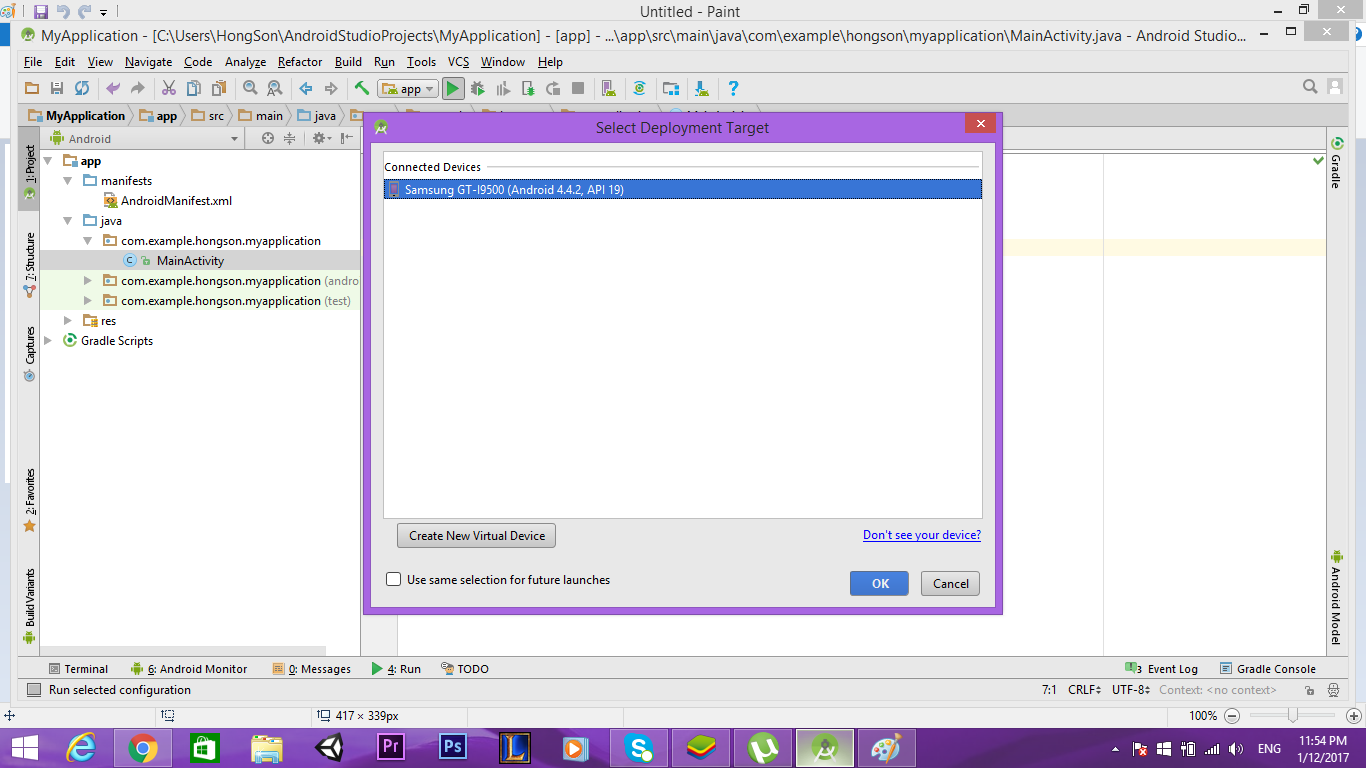Viewport: 1366px width, 768px height.
Task: Click the Don't see your device? link
Action: coord(922,535)
